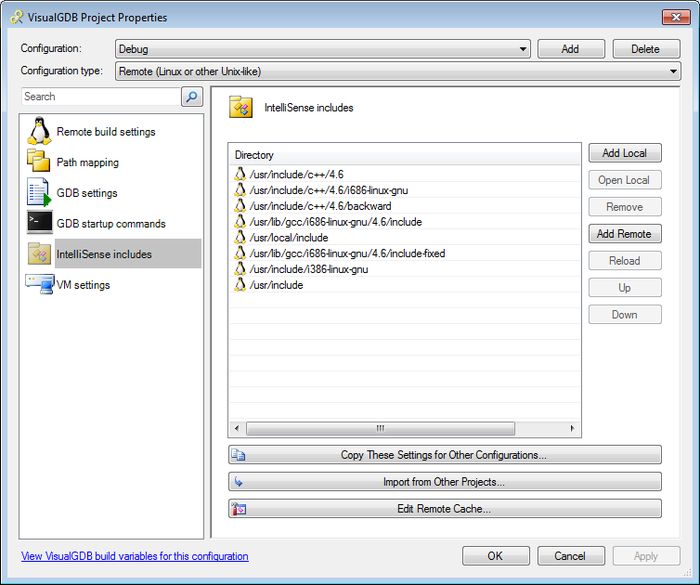
Task: Click the Remove button
Action: (625, 207)
